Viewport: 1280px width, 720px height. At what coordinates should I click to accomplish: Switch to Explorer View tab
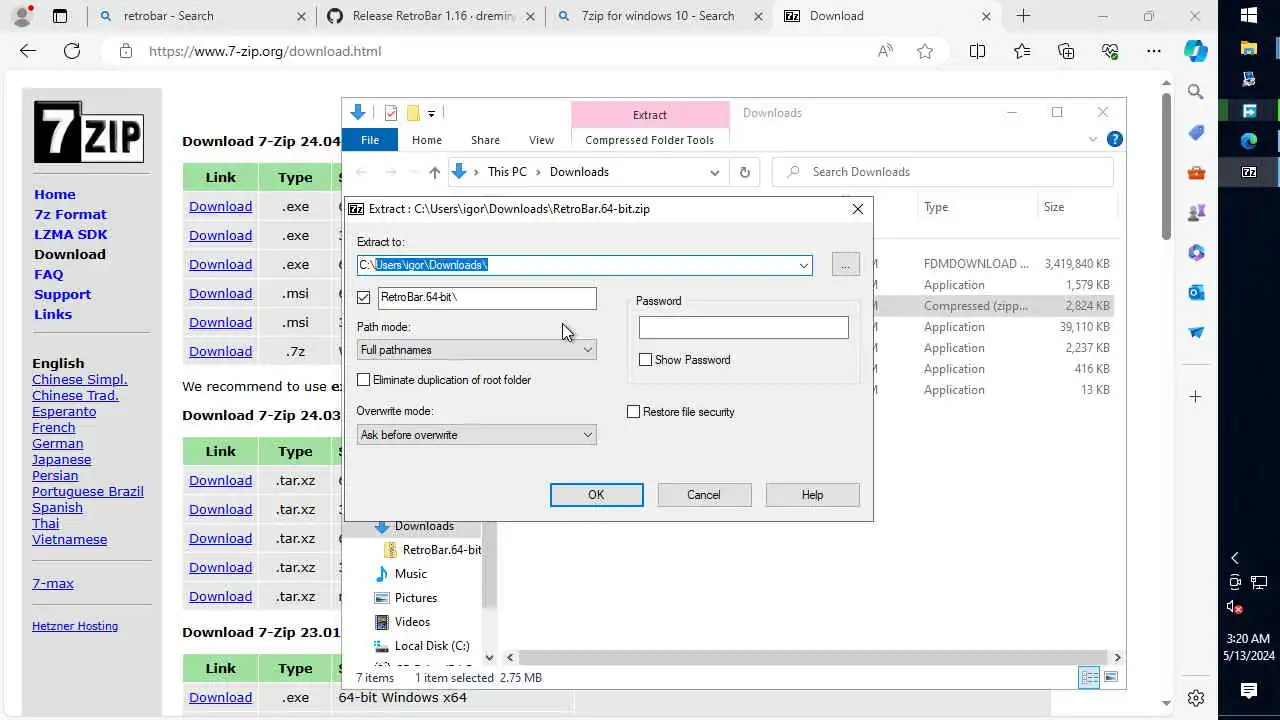(541, 140)
